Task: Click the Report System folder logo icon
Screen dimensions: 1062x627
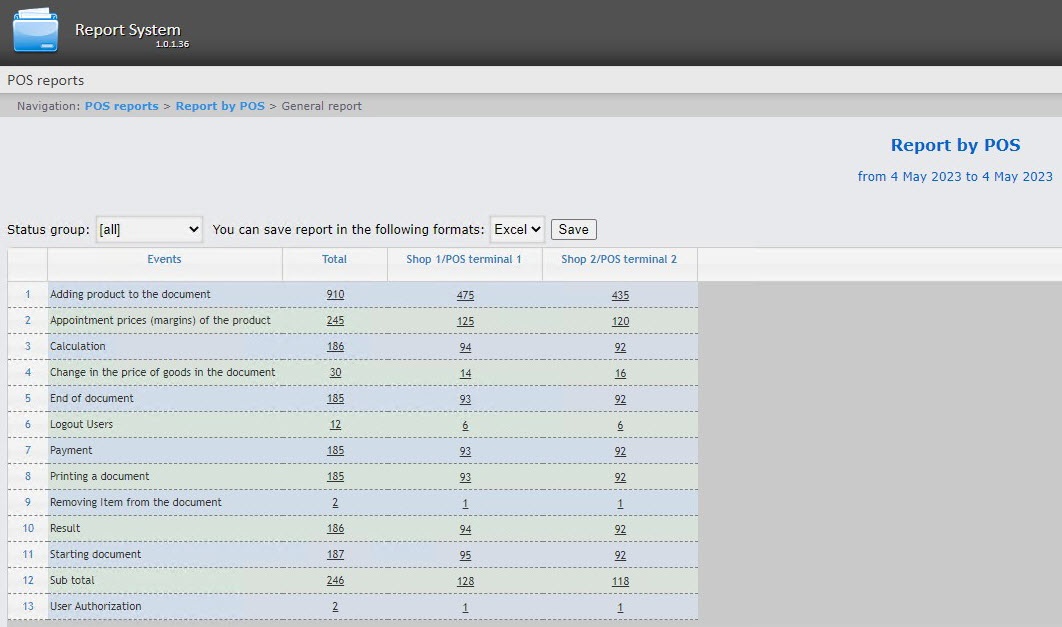Action: [35, 31]
